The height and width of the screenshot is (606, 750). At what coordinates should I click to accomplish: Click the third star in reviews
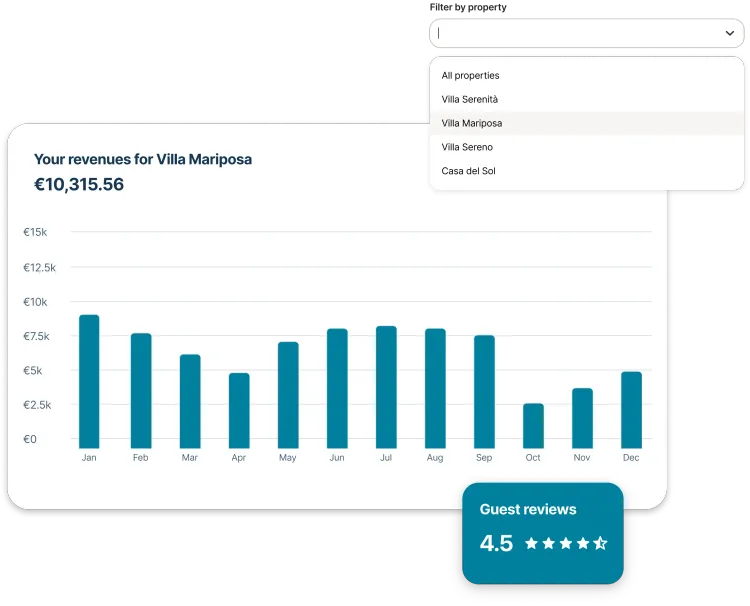pyautogui.click(x=566, y=543)
